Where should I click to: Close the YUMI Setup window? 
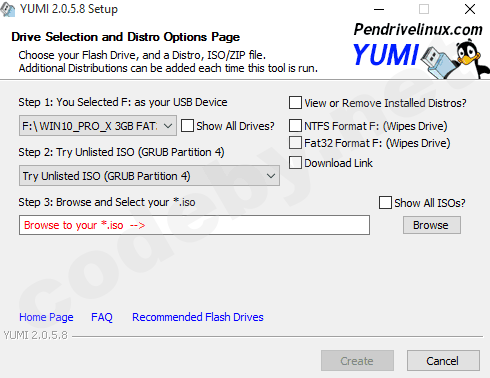coord(470,9)
